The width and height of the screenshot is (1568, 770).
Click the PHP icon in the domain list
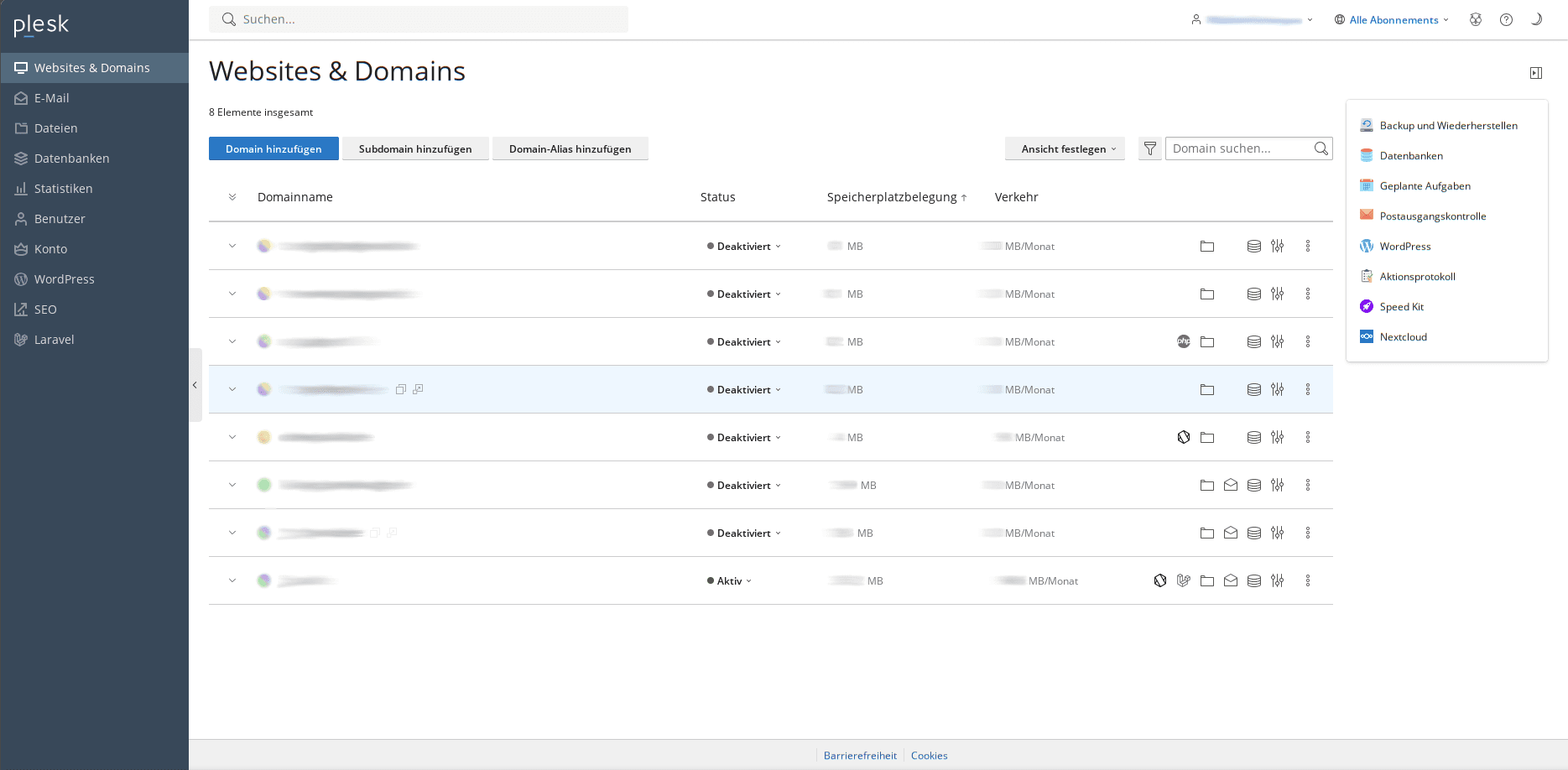(x=1184, y=341)
